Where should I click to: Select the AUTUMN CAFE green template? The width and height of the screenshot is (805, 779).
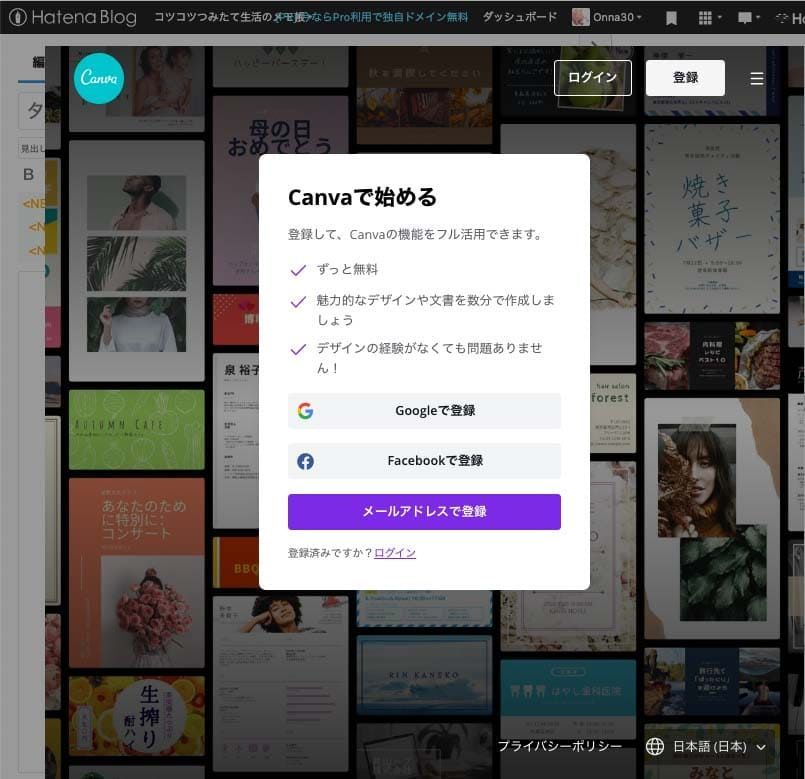(x=137, y=429)
